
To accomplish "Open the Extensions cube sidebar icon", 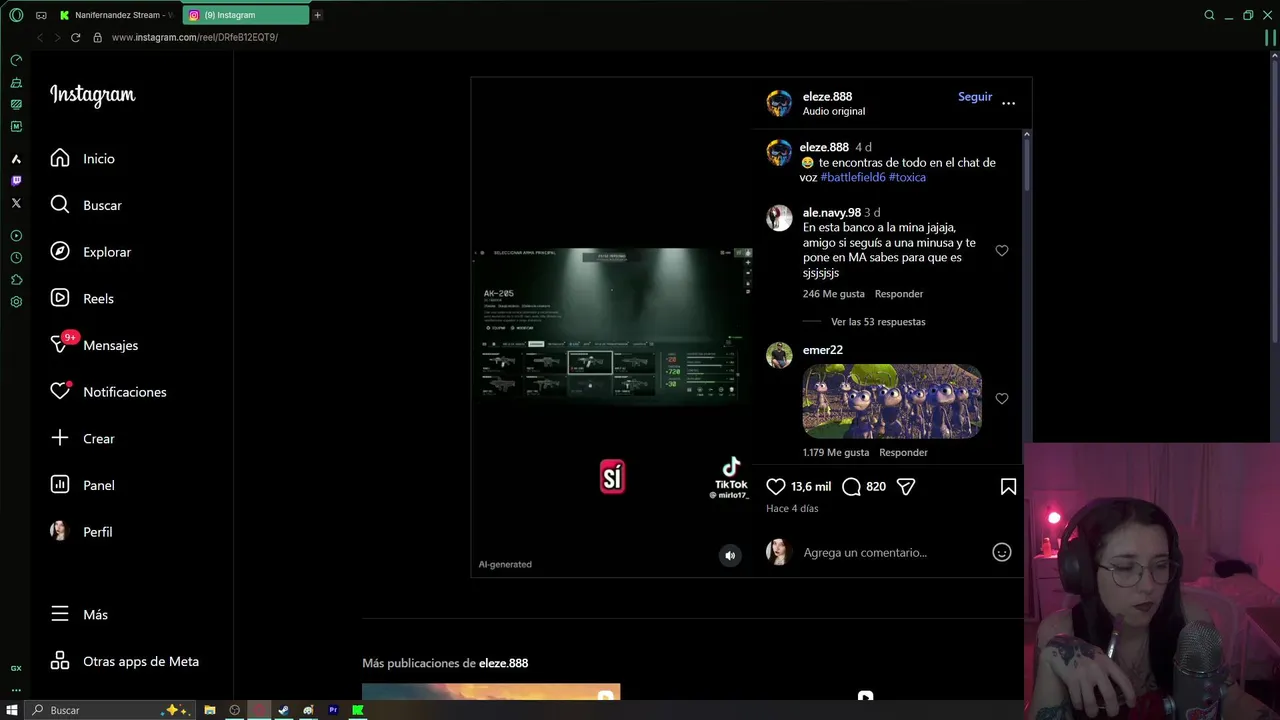I will [x=16, y=280].
